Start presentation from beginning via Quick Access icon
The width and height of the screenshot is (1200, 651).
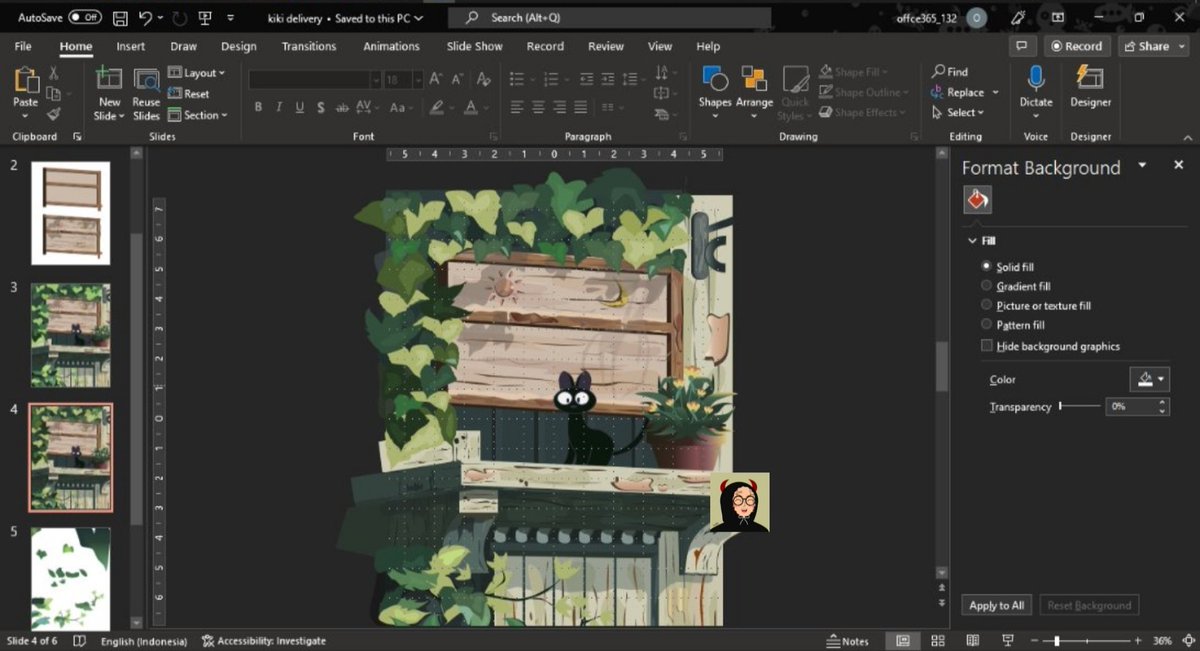[x=205, y=18]
